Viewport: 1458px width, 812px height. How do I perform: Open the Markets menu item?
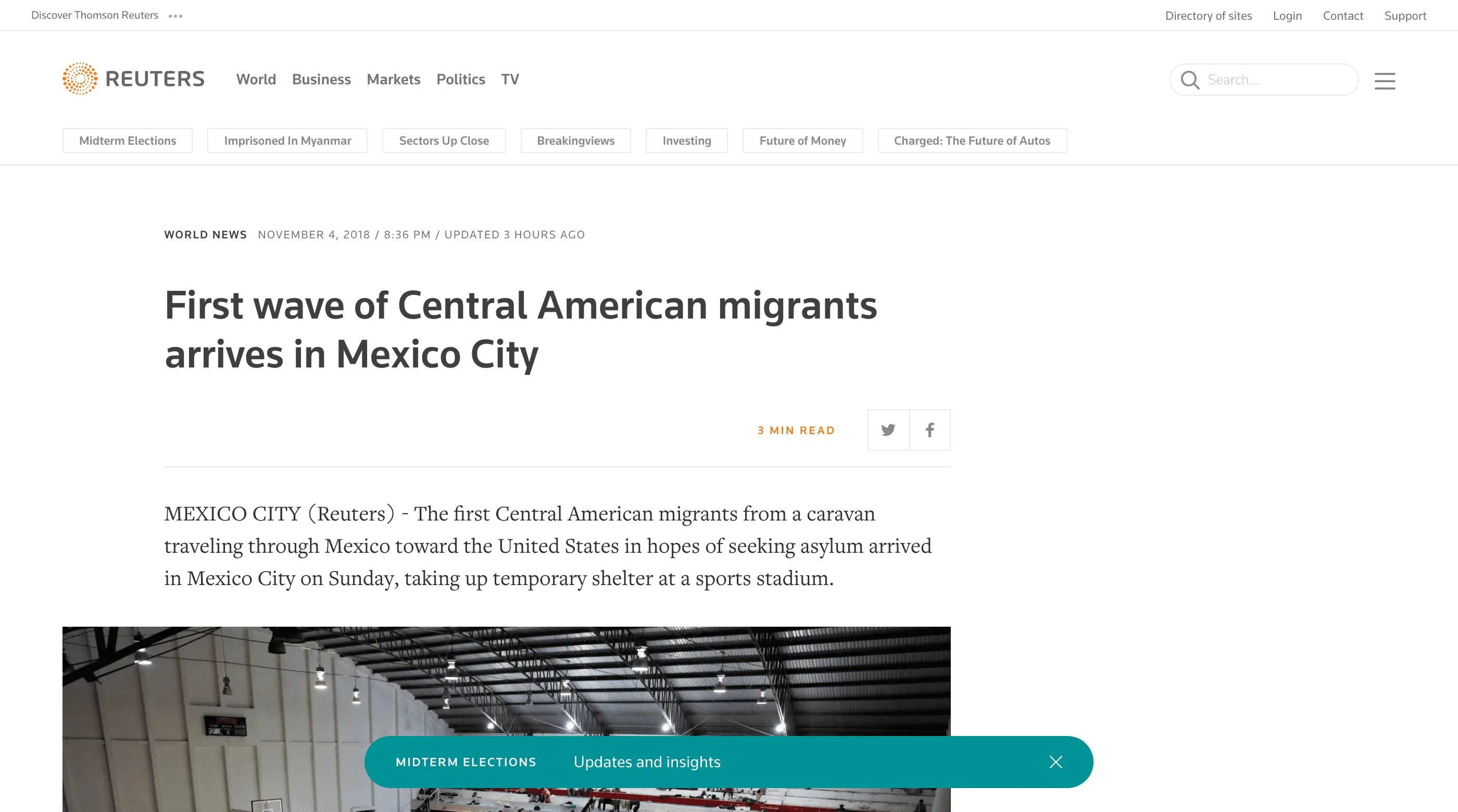coord(393,79)
